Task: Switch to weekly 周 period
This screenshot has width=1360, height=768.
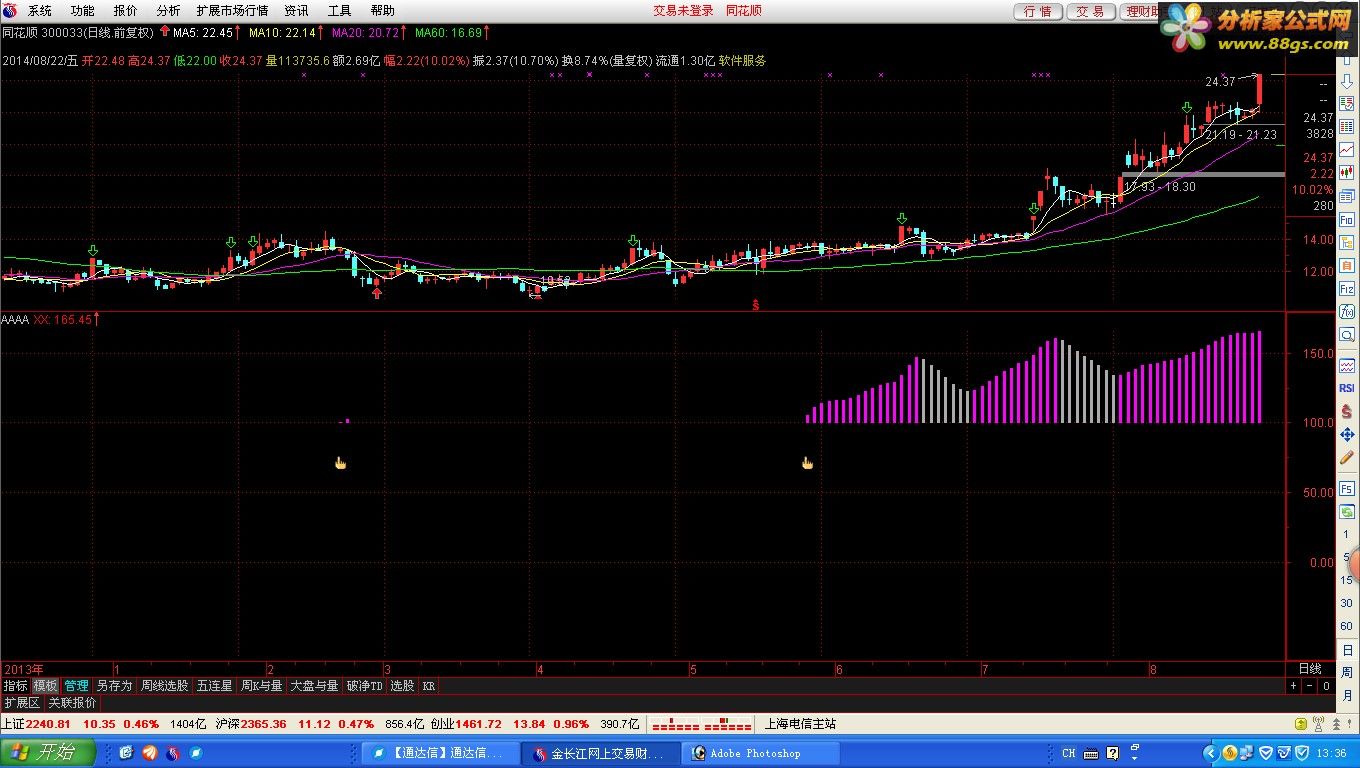Action: pos(1347,673)
